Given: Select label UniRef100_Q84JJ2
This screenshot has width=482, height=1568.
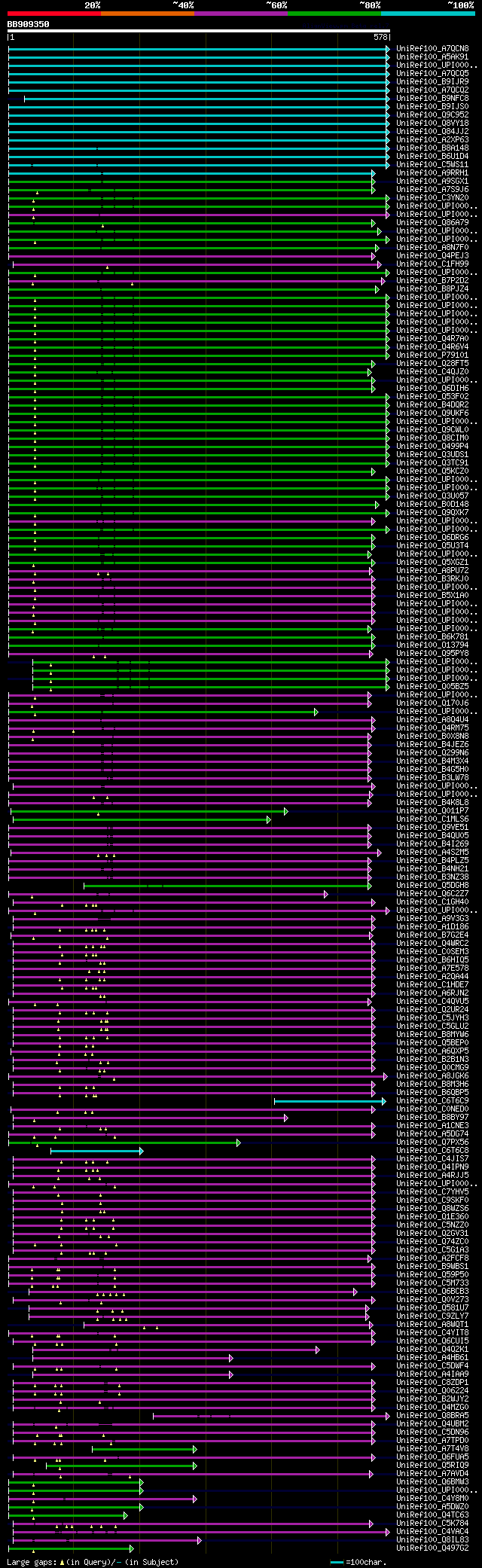Looking at the screenshot, I should coord(432,132).
